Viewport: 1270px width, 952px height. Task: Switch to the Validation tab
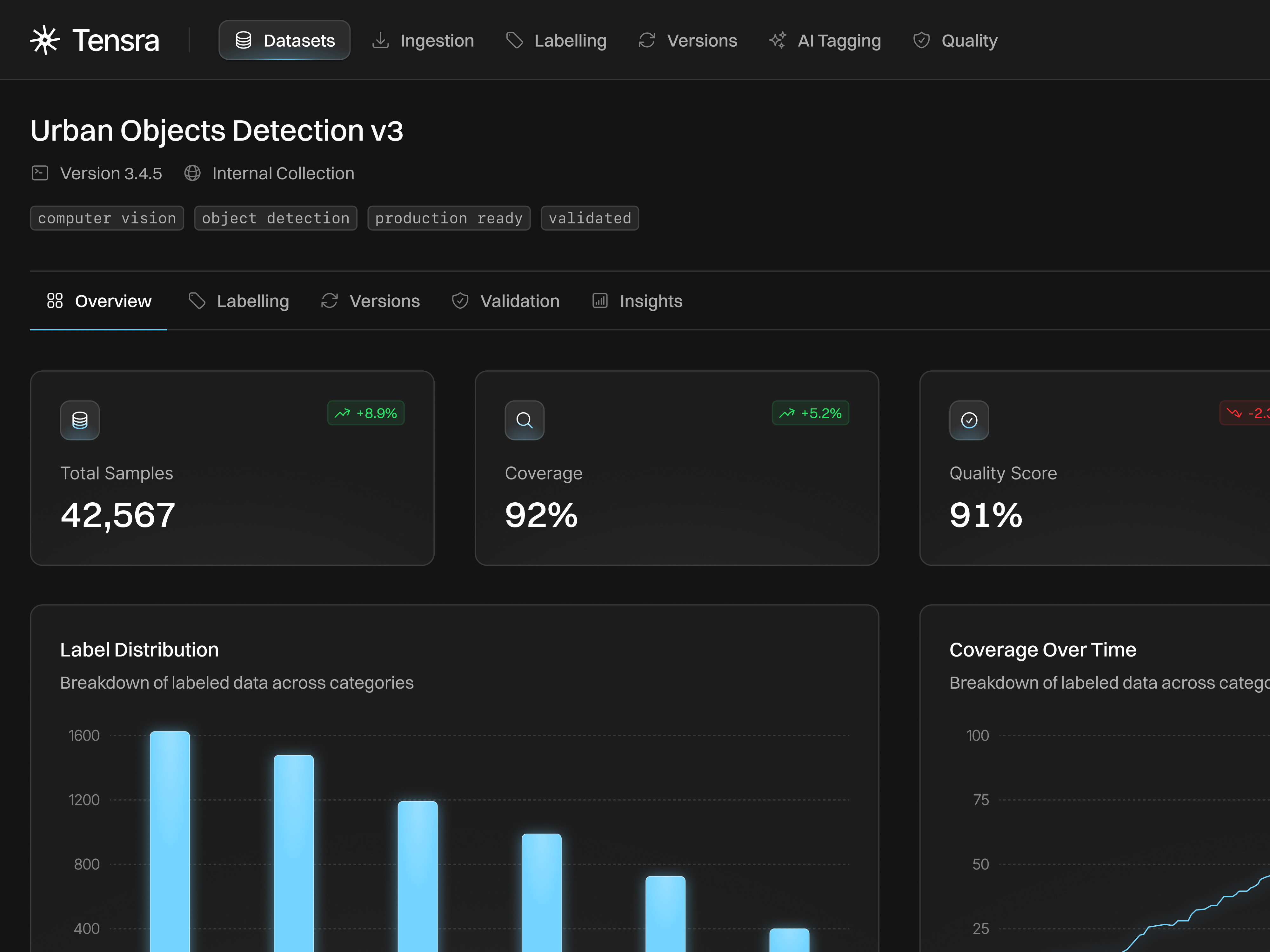505,301
